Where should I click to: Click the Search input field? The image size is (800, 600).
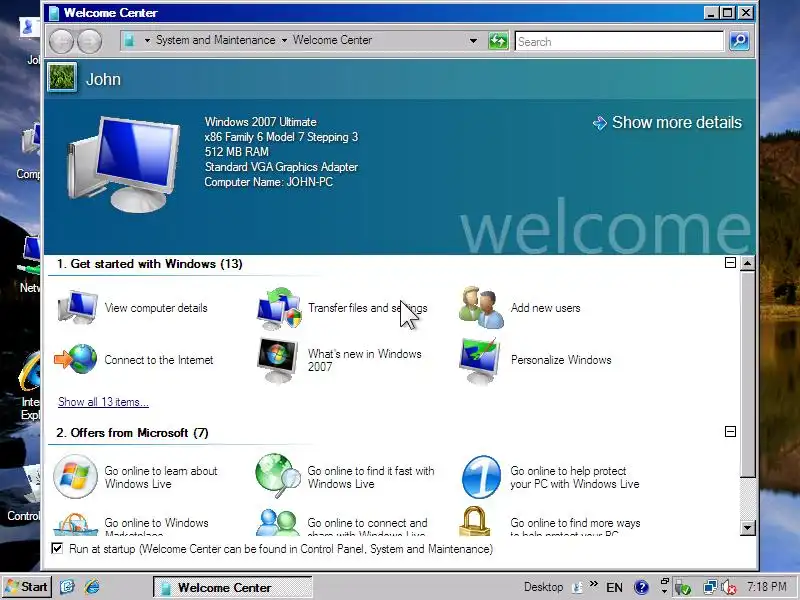[x=619, y=41]
